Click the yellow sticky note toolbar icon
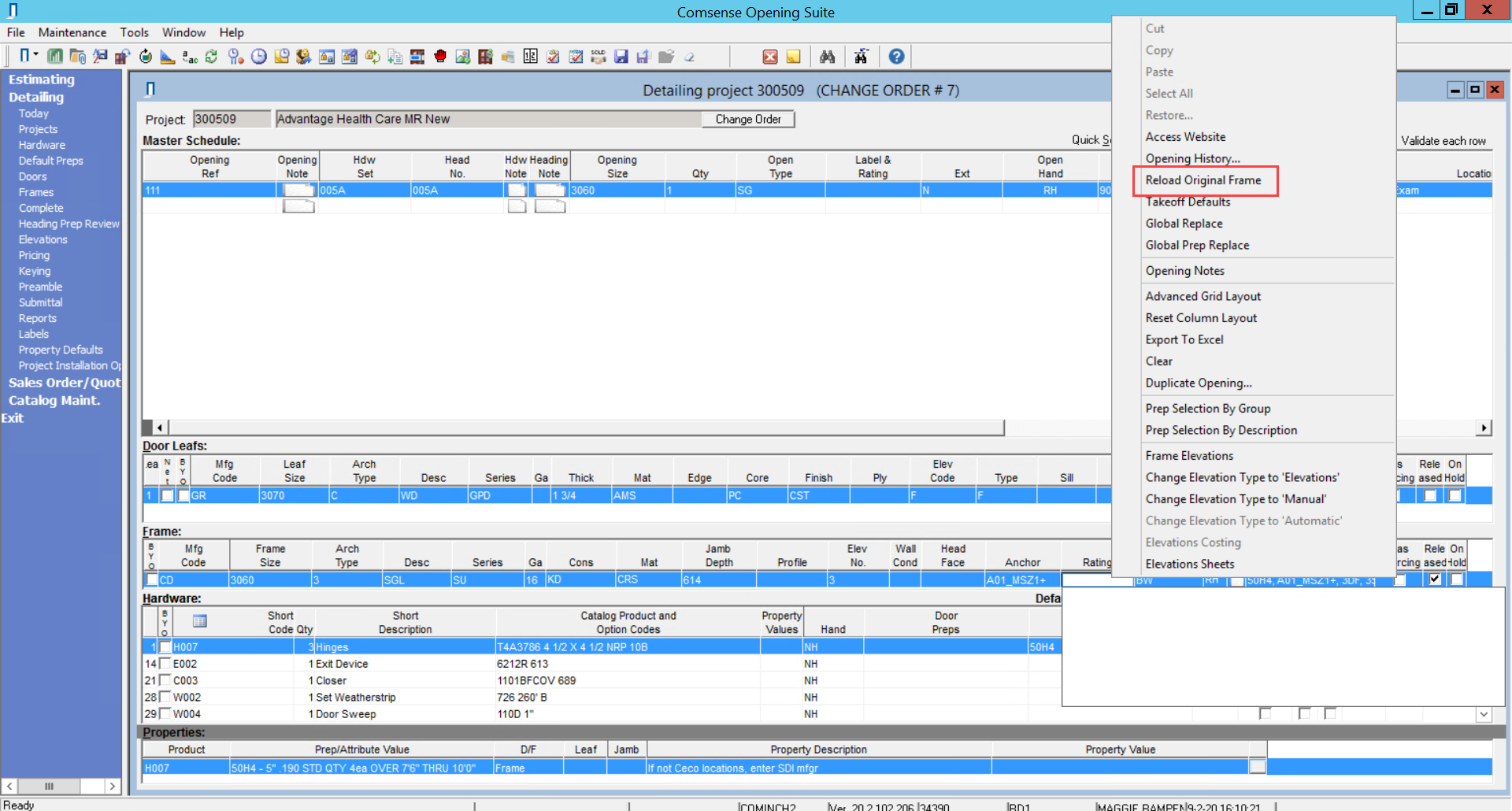The height and width of the screenshot is (811, 1512). pos(793,56)
